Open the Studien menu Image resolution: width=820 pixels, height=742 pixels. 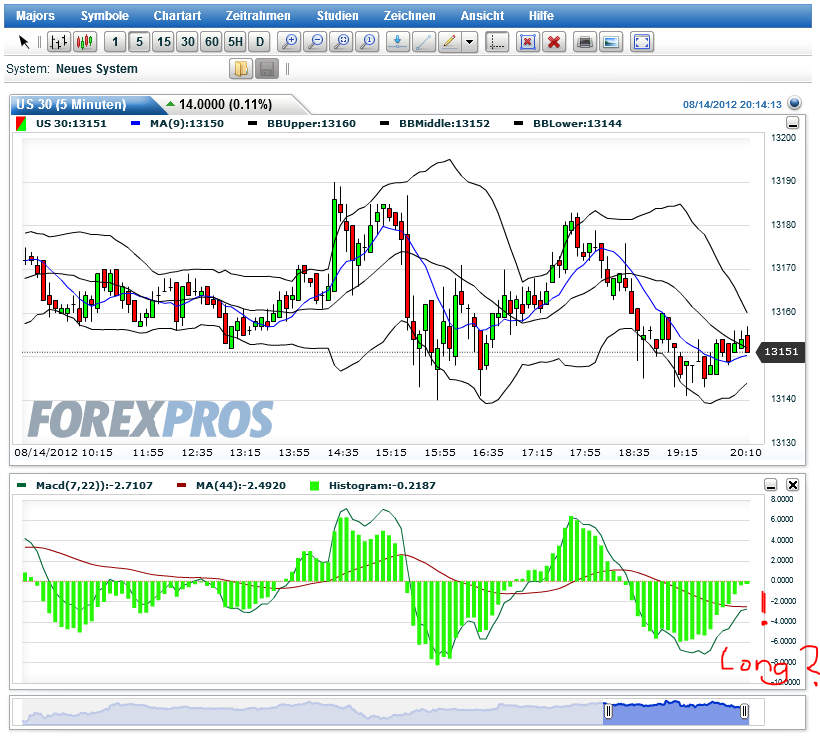(337, 16)
